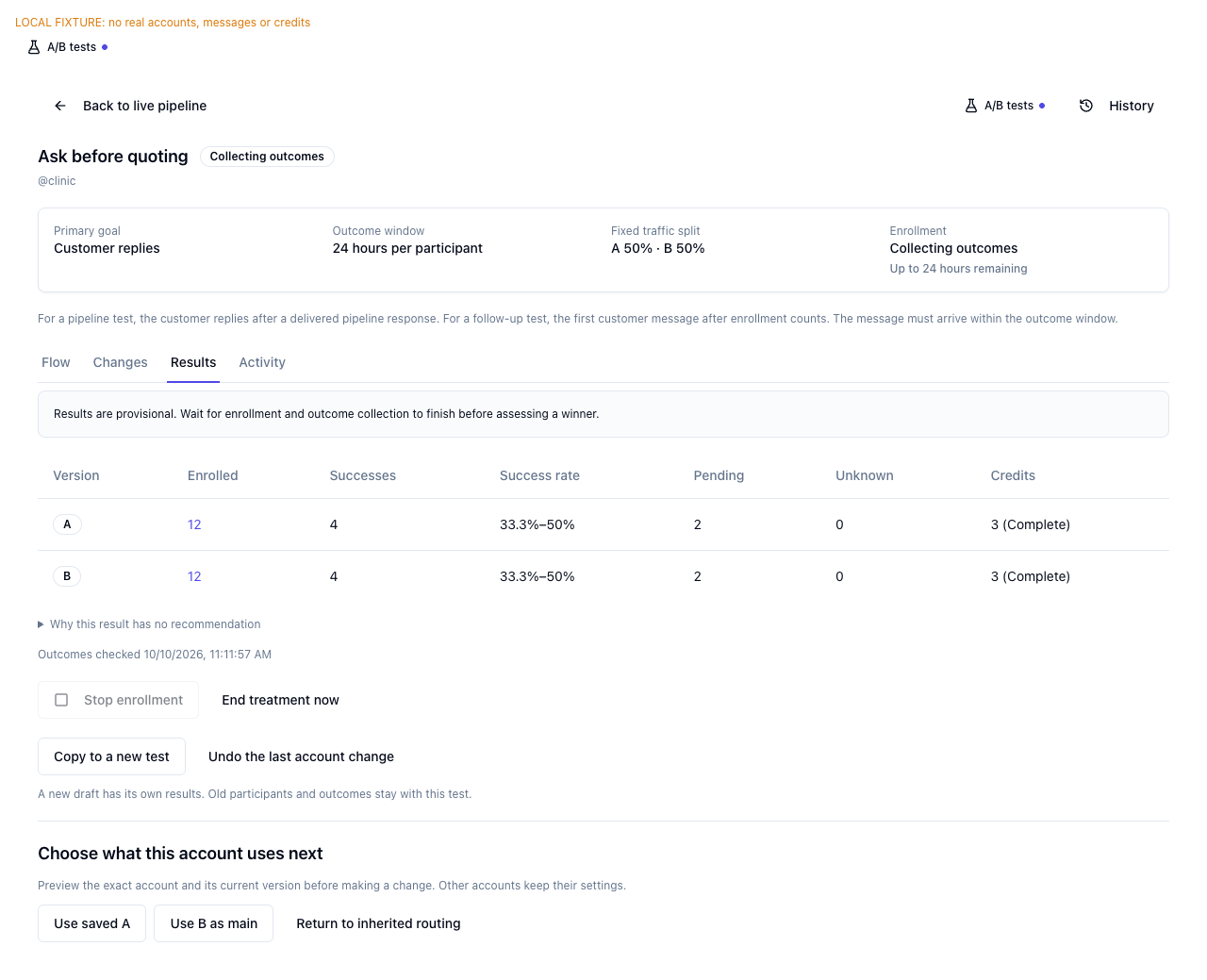The height and width of the screenshot is (980, 1207).
Task: Click Use B as main button
Action: [x=214, y=923]
